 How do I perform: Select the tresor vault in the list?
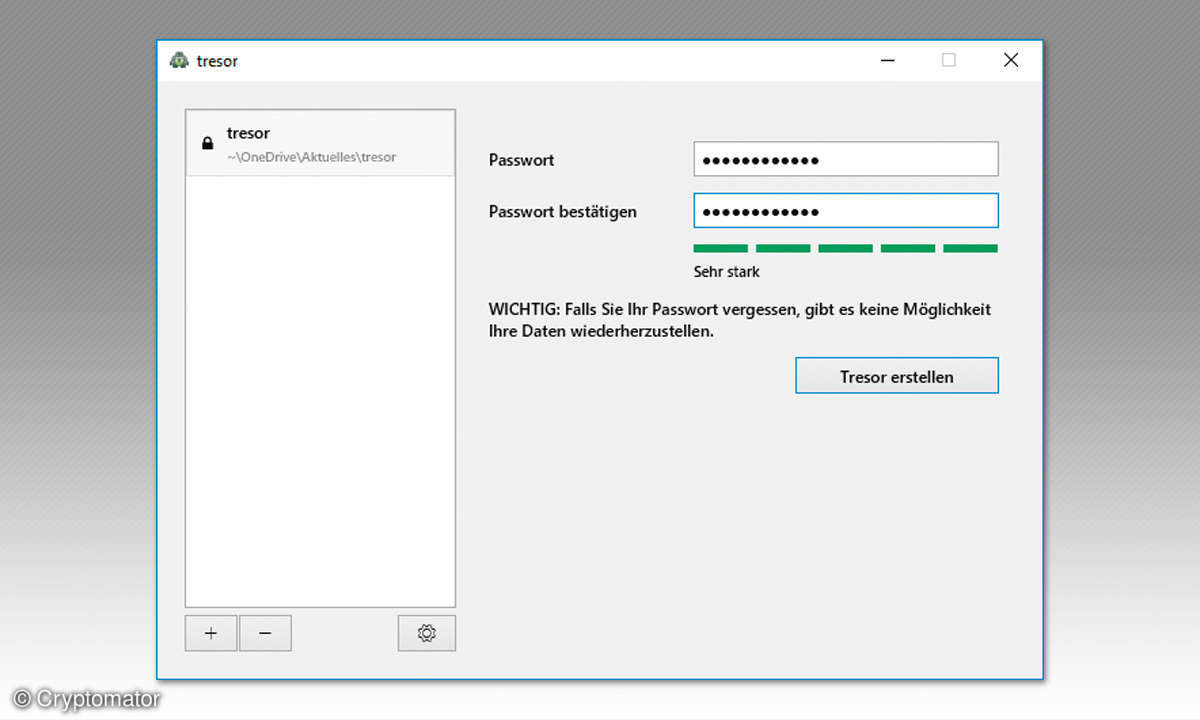coord(320,144)
